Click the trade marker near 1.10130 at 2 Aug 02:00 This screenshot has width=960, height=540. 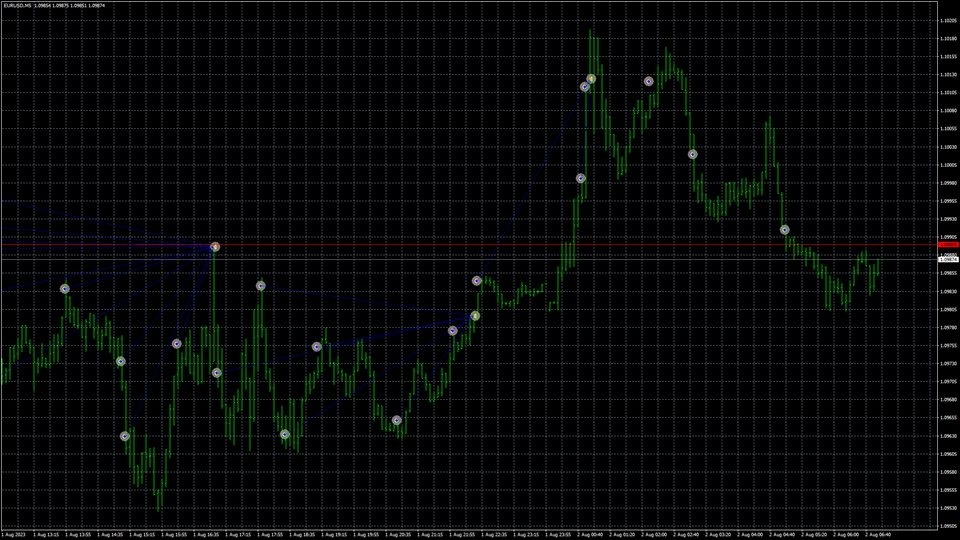[x=648, y=81]
